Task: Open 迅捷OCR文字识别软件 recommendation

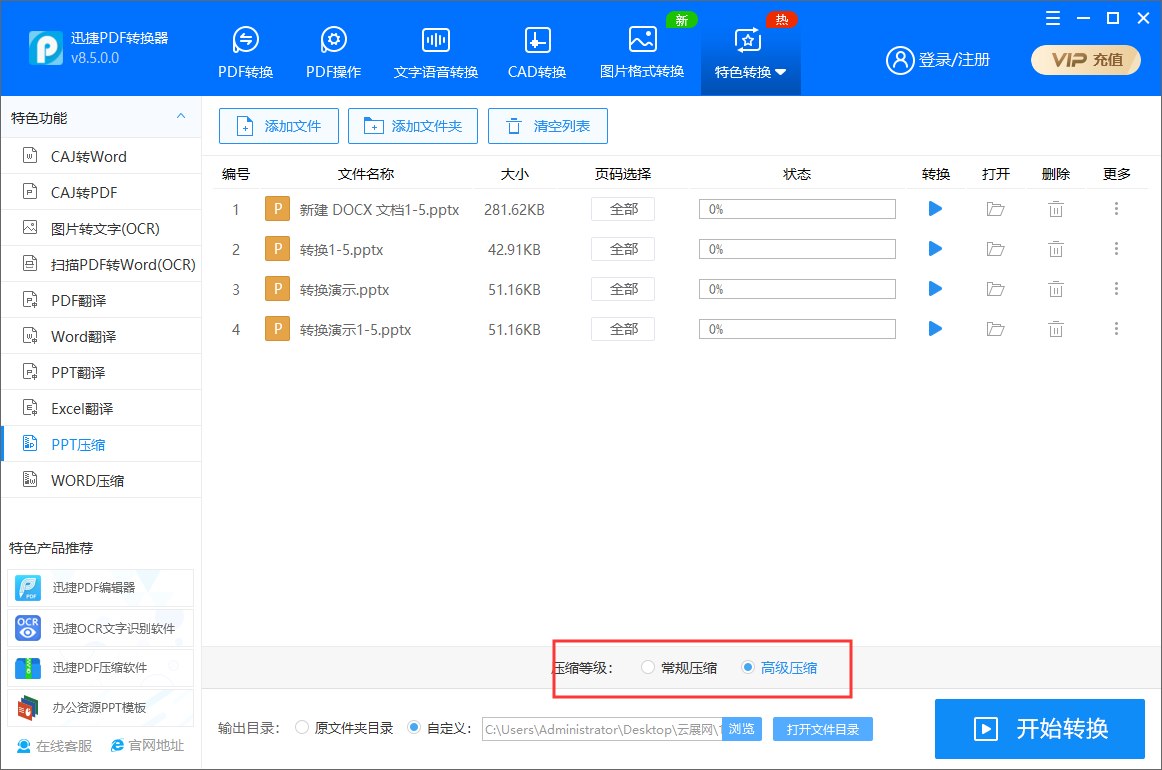Action: [101, 628]
